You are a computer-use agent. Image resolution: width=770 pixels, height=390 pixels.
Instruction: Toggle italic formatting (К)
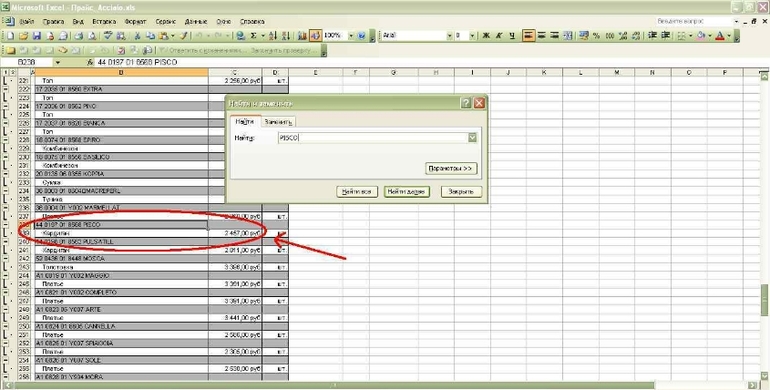pos(499,36)
